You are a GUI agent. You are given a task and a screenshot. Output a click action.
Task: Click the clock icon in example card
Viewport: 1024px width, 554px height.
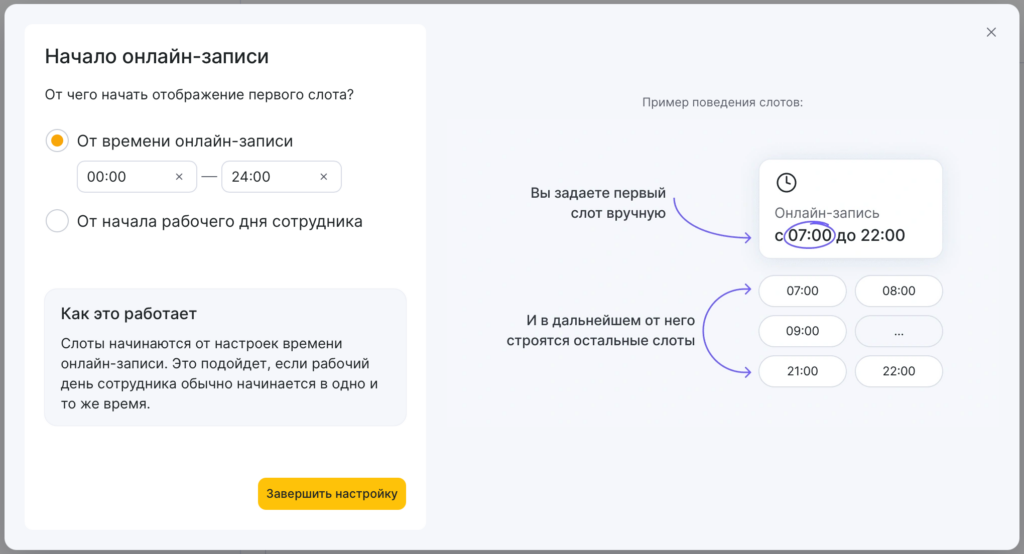tap(787, 182)
